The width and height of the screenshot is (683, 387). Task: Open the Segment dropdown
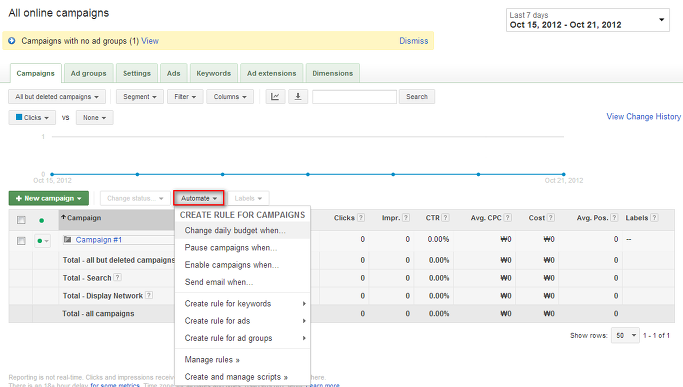[x=140, y=97]
